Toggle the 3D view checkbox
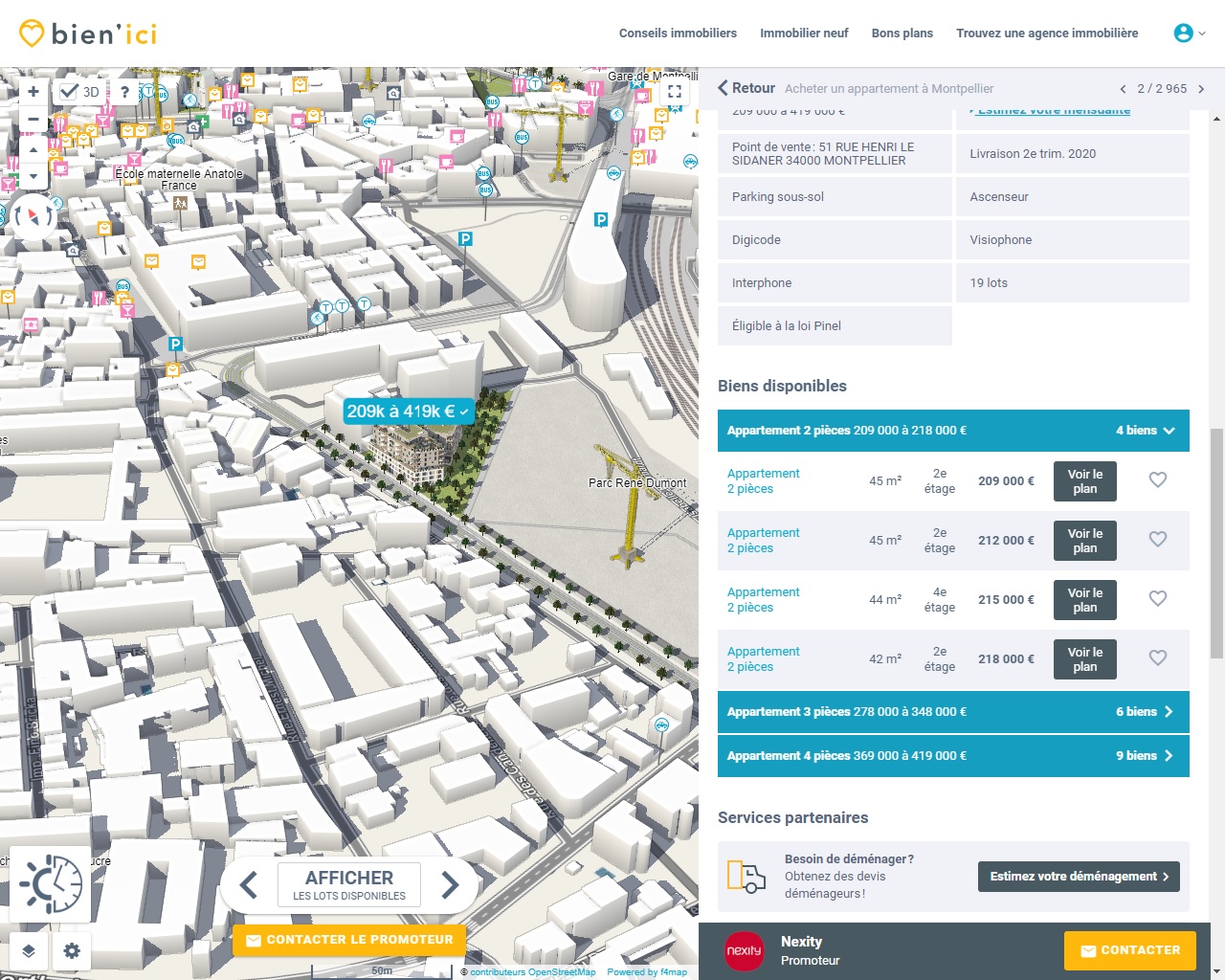Screen dimensions: 1225x980 (x=70, y=92)
